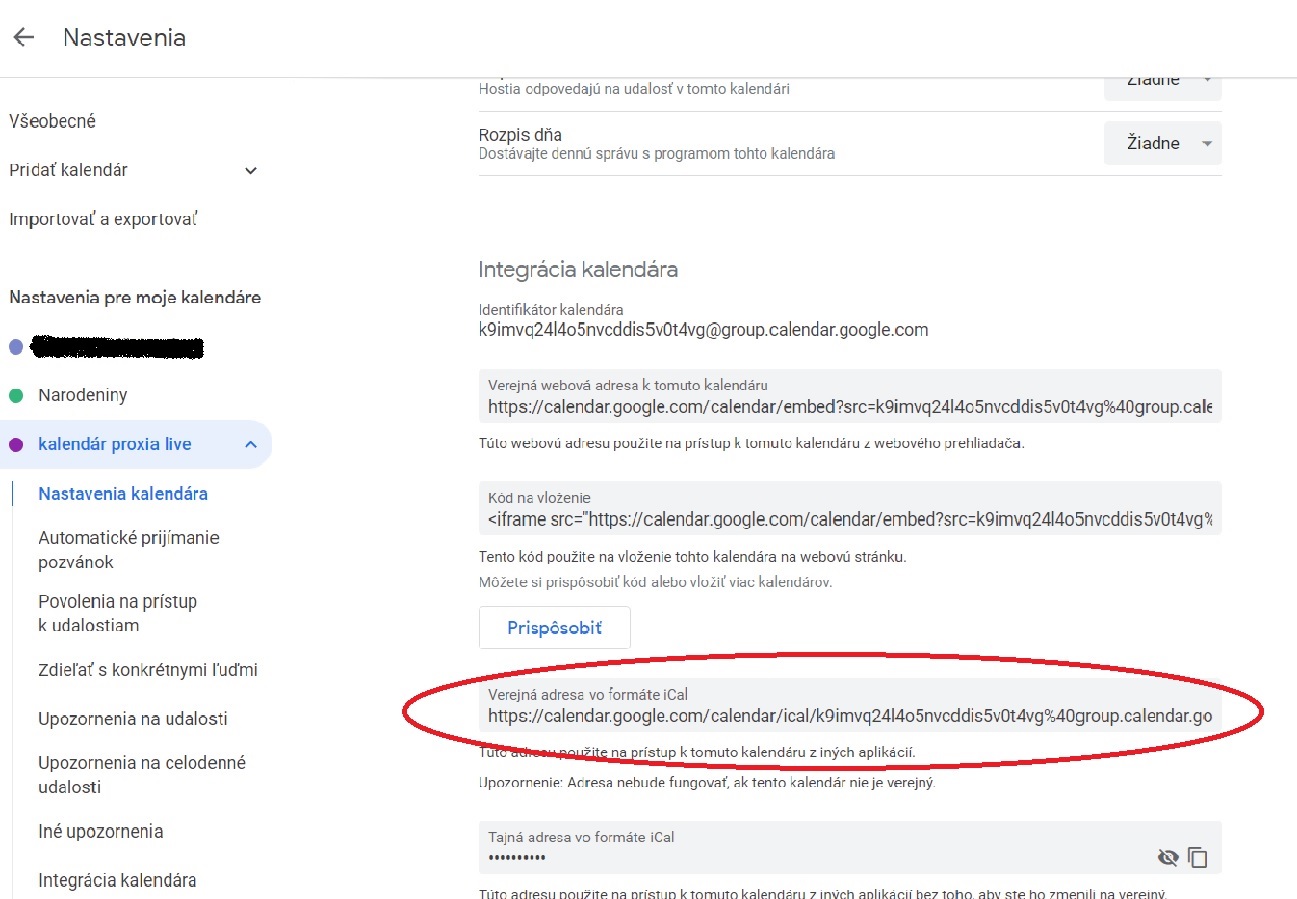Select Nastavenia kalendára in the sidebar
Image resolution: width=1297 pixels, height=899 pixels.
click(x=123, y=494)
